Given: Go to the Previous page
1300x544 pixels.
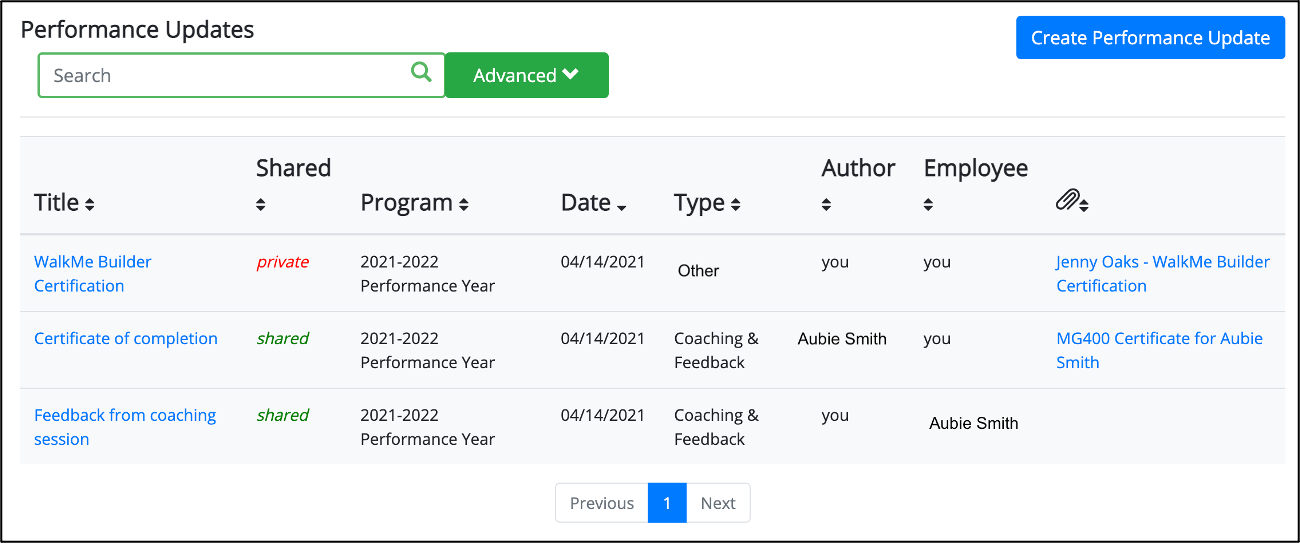Looking at the screenshot, I should click(x=602, y=503).
